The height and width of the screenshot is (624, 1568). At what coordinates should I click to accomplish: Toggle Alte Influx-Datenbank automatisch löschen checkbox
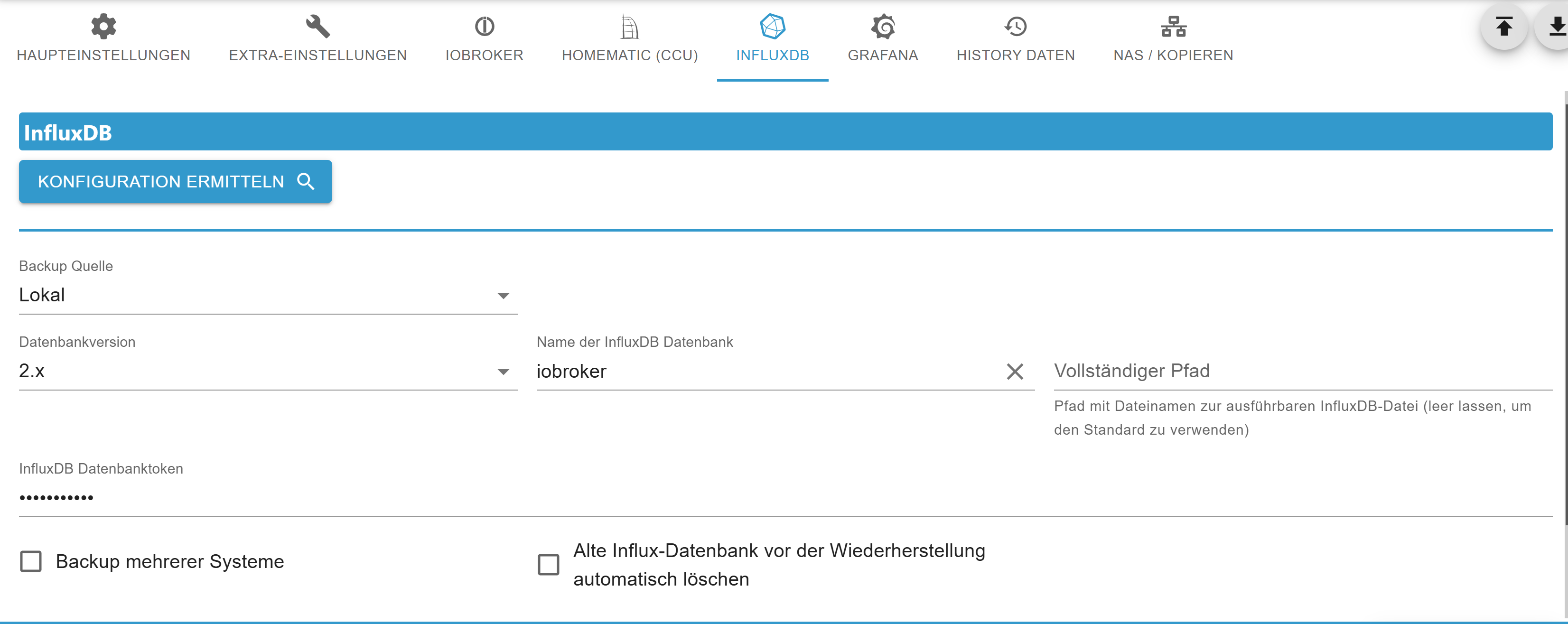[x=549, y=564]
